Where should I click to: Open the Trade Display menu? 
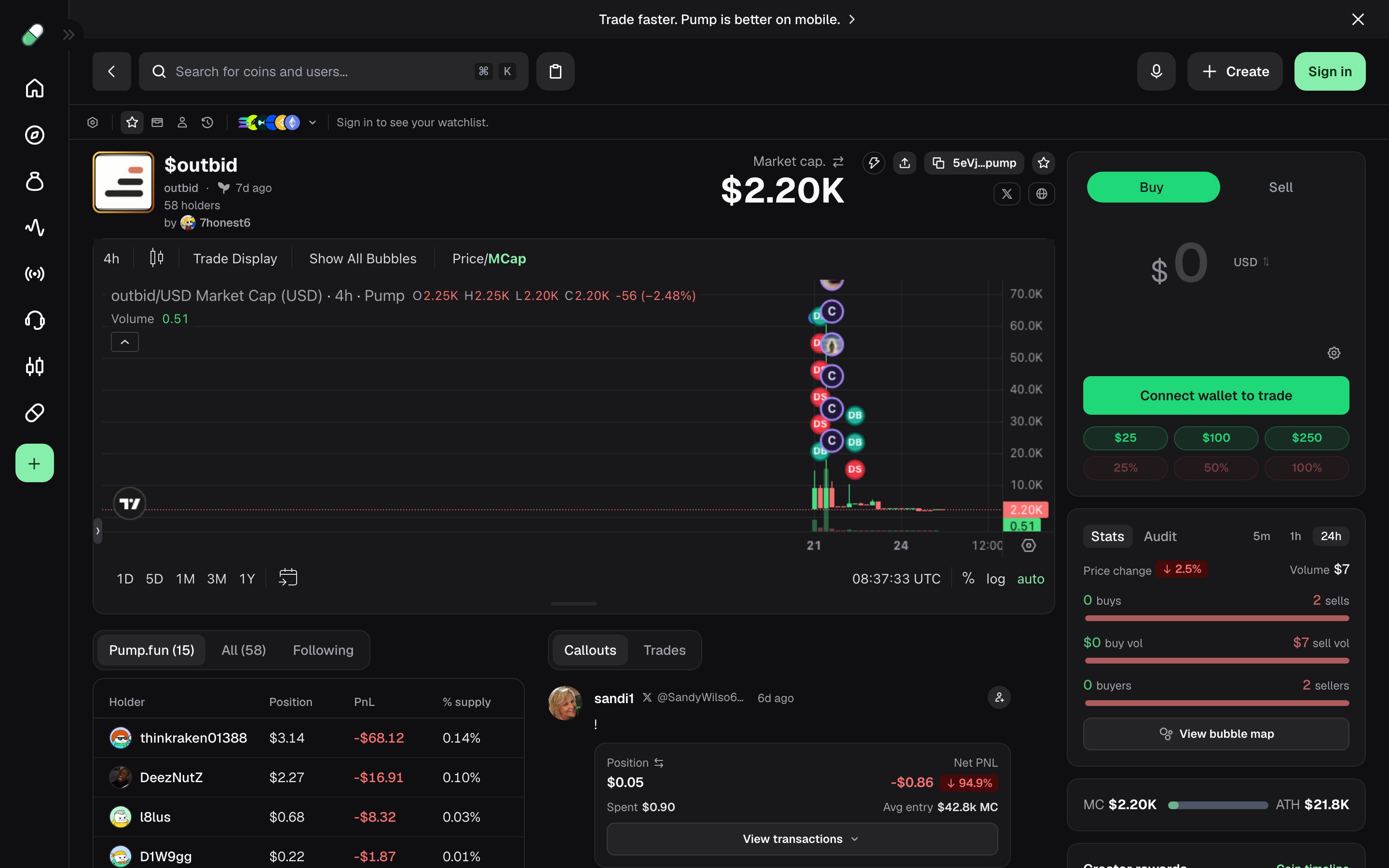pyautogui.click(x=235, y=259)
